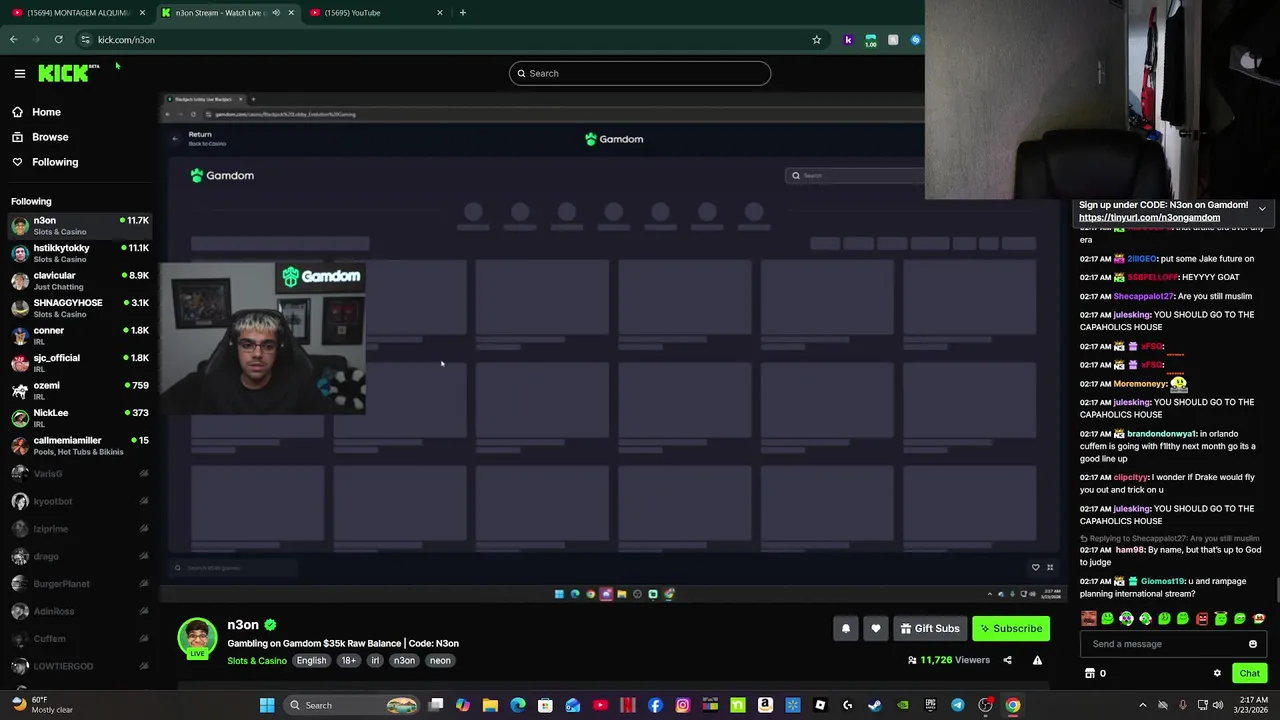Open hstikkytokky channel in sidebar
Viewport: 1280px width, 720px height.
coord(80,253)
